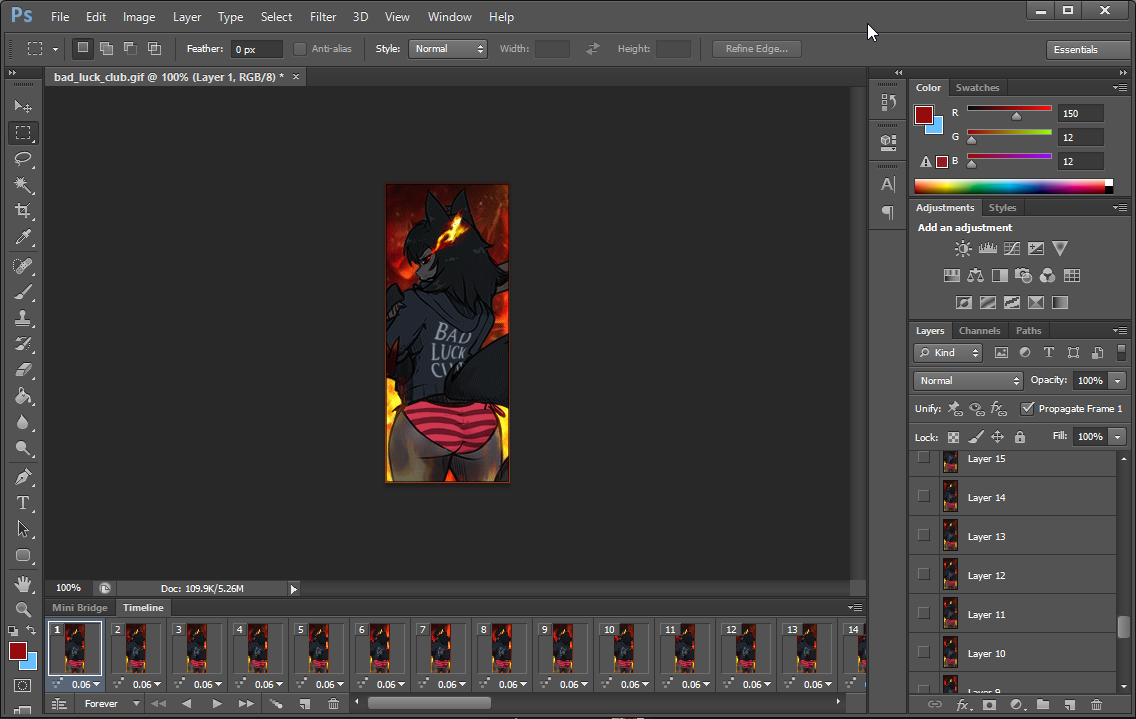Show Layer 14 visibility

tap(924, 496)
